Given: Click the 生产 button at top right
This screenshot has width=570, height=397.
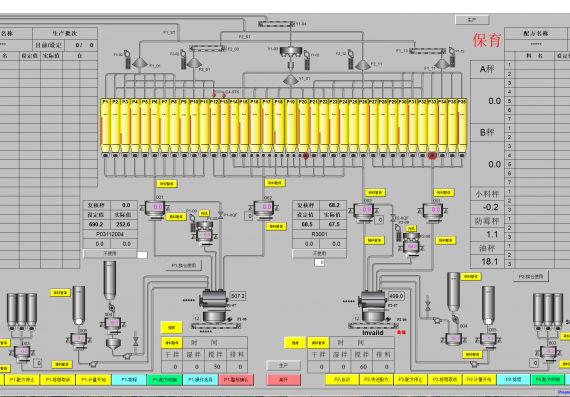Looking at the screenshot, I should [x=472, y=20].
